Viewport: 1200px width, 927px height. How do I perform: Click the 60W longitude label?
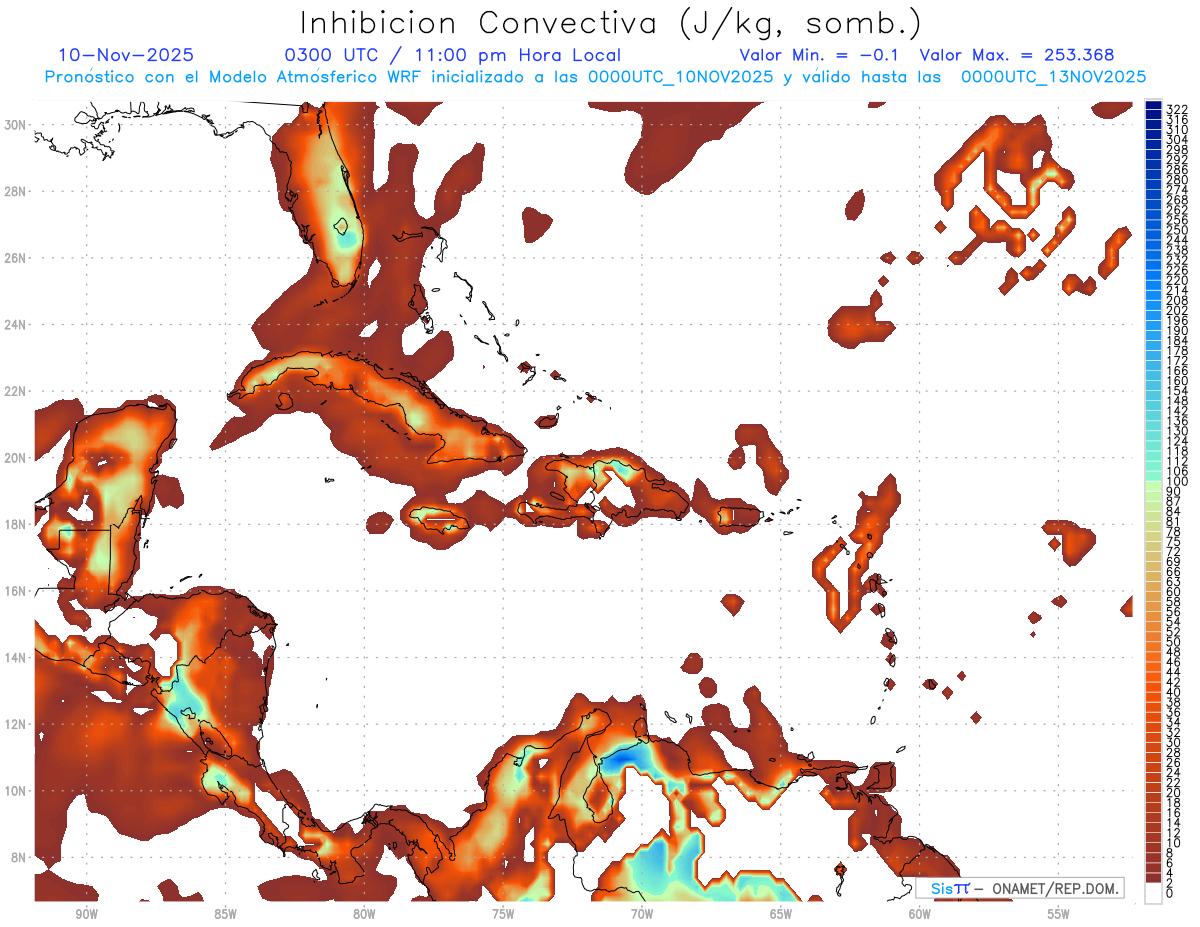(x=920, y=914)
